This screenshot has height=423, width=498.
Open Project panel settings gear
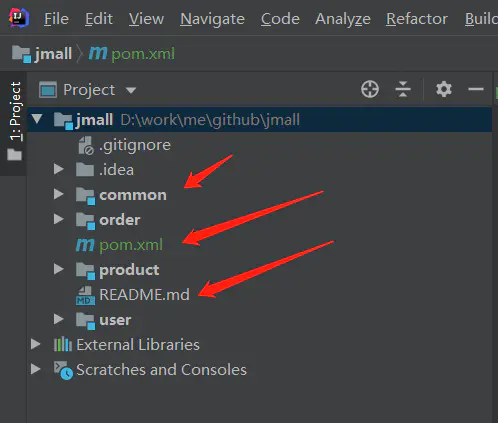click(x=444, y=89)
